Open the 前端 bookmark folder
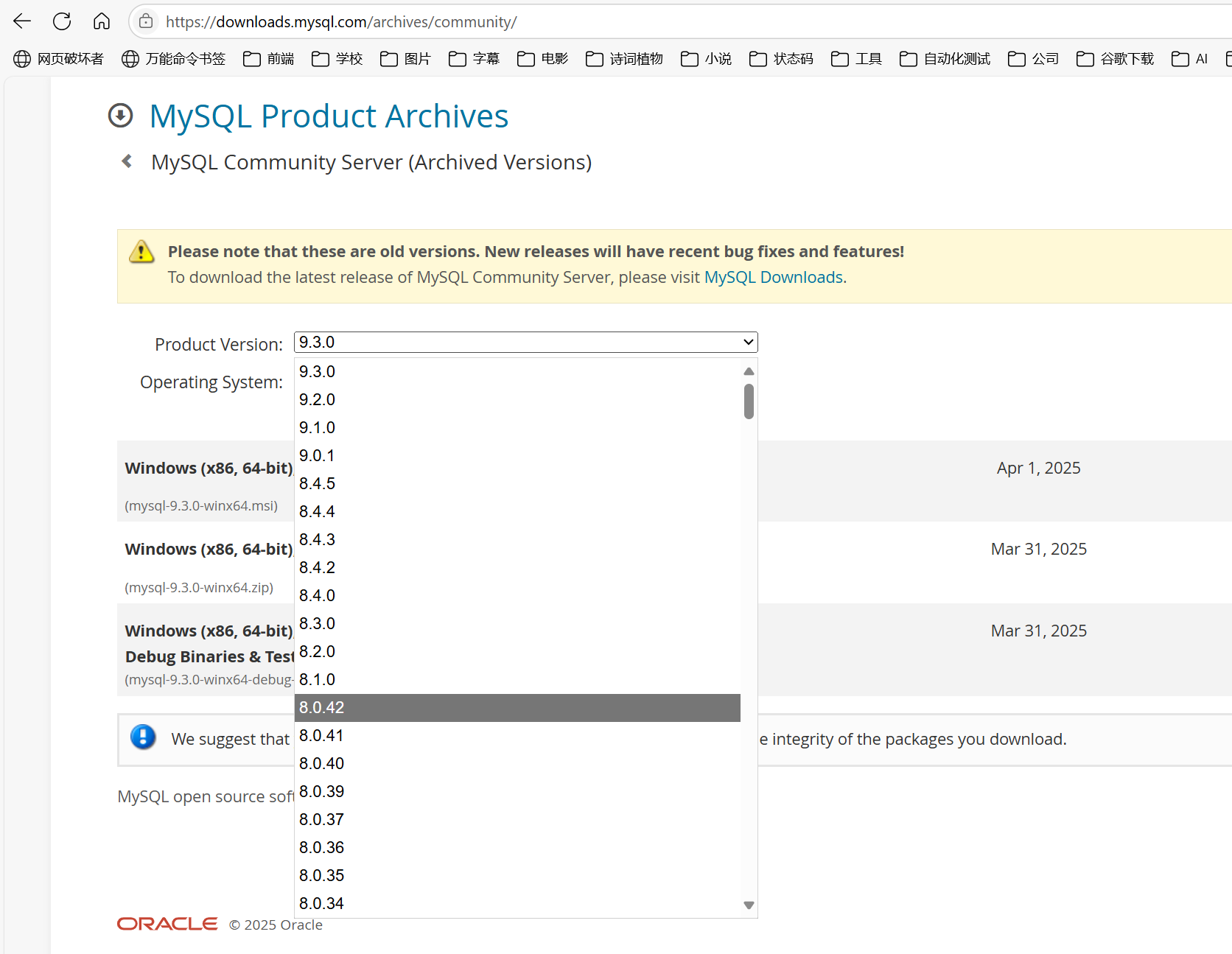Viewport: 1232px width, 954px height. [269, 59]
